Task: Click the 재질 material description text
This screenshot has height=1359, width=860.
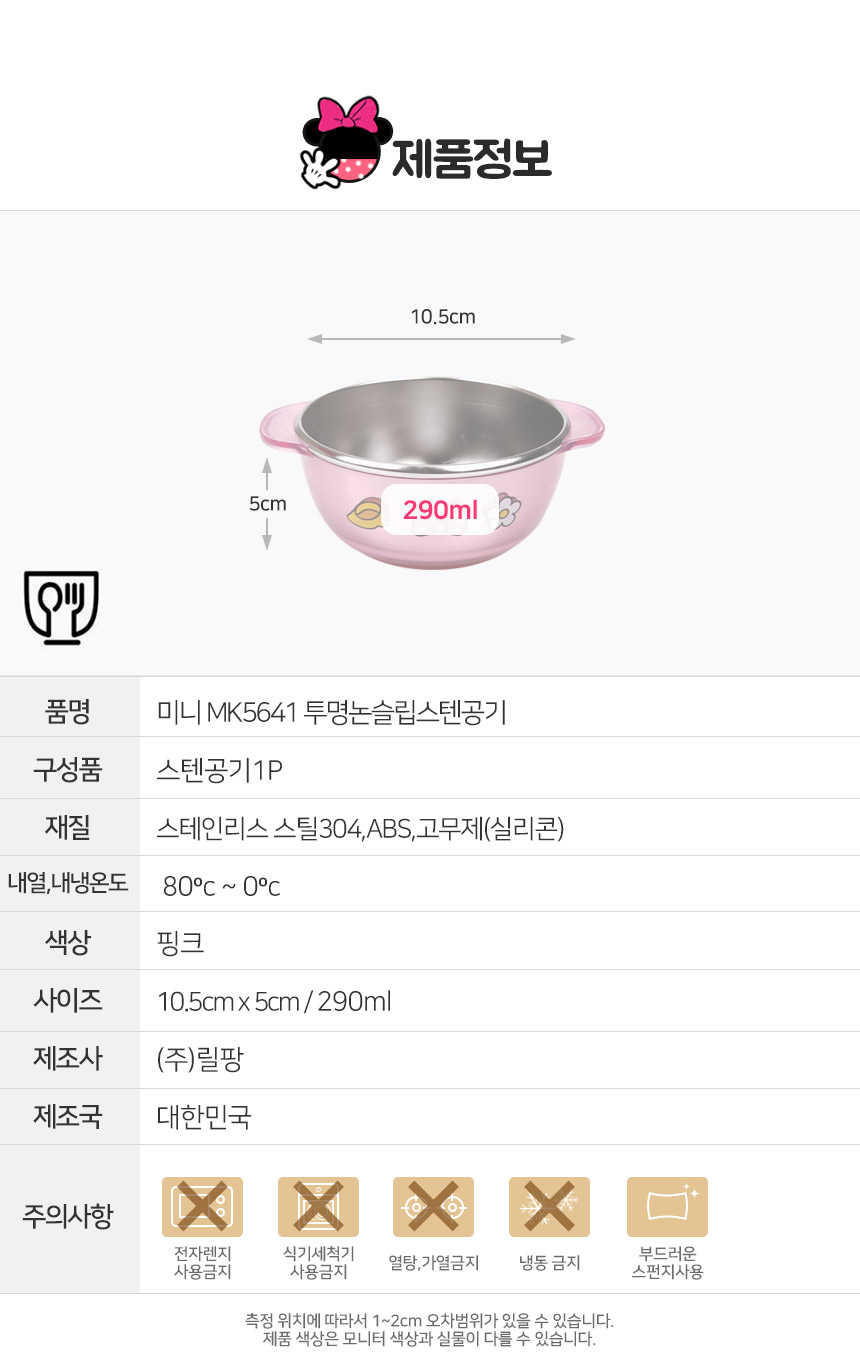Action: (x=360, y=828)
